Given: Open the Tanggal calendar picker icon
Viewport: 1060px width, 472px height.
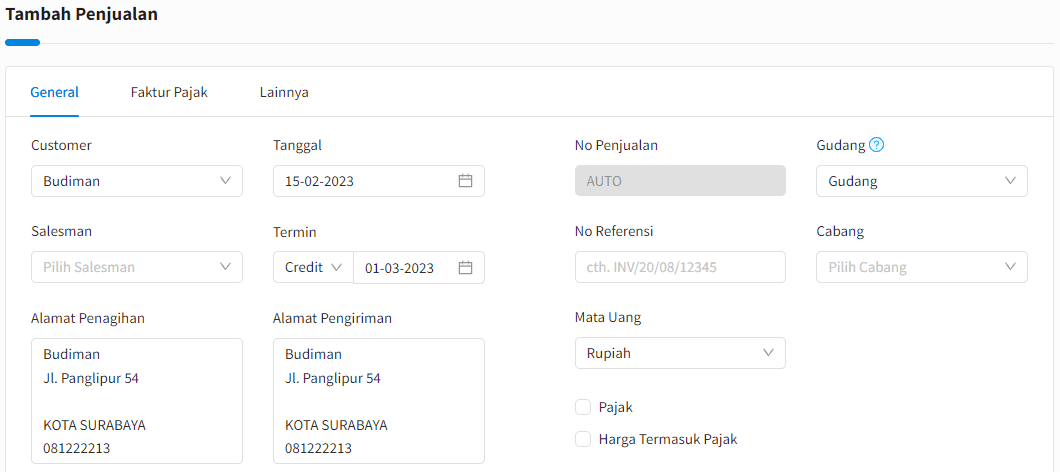Looking at the screenshot, I should [465, 181].
